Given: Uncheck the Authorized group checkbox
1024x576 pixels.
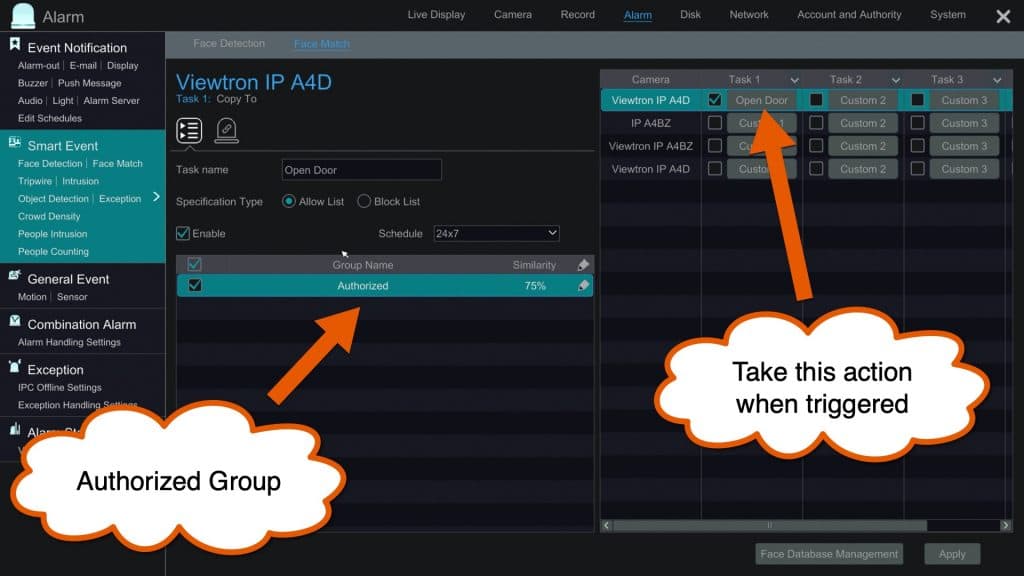Looking at the screenshot, I should (194, 285).
